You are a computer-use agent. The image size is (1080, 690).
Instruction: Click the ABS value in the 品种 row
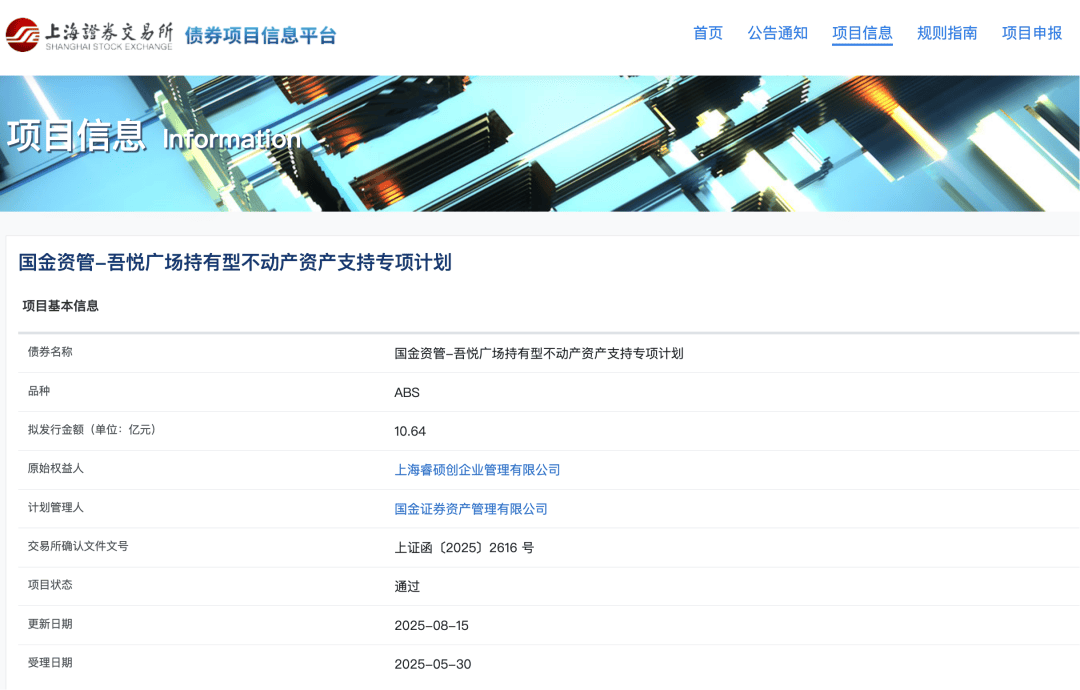tap(407, 393)
